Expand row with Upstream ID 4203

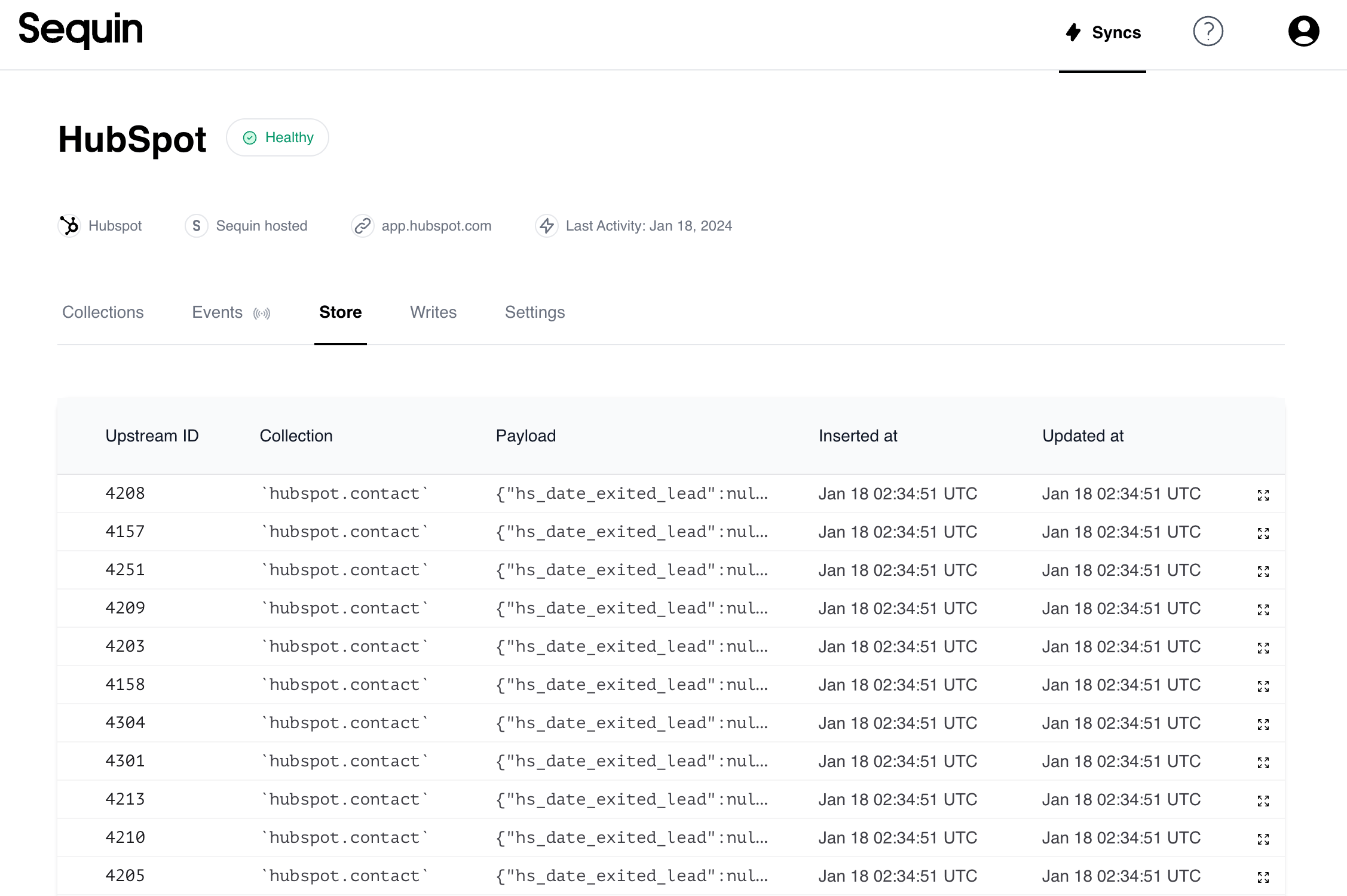point(1263,648)
